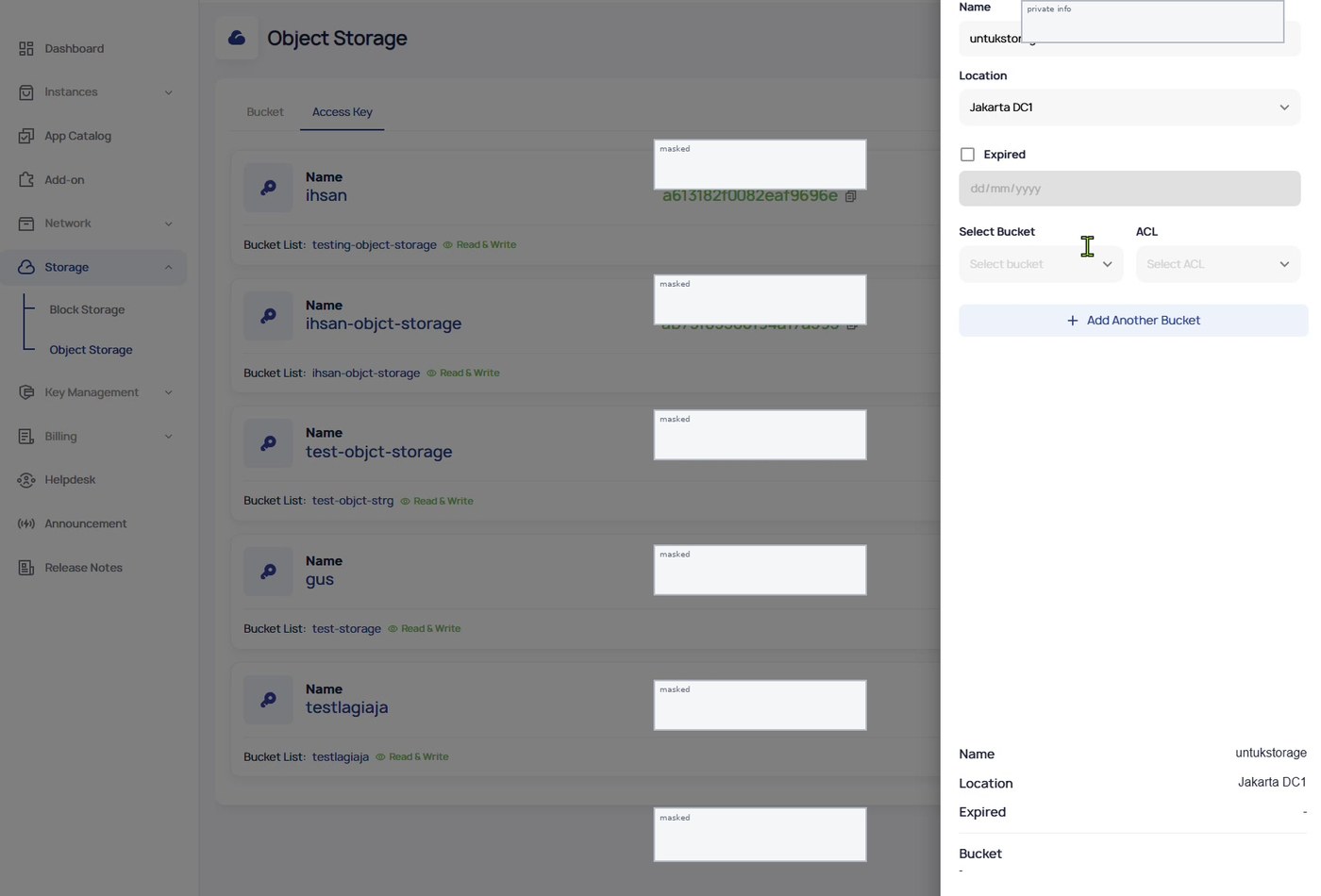Click the Add-on bag icon
The image size is (1321, 896).
26,179
